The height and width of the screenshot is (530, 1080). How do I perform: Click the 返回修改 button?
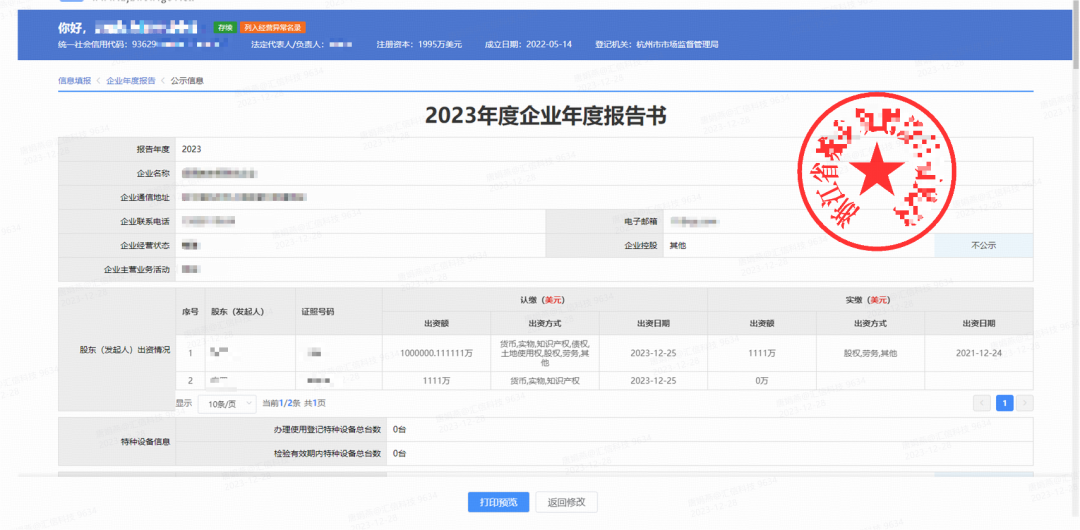566,502
